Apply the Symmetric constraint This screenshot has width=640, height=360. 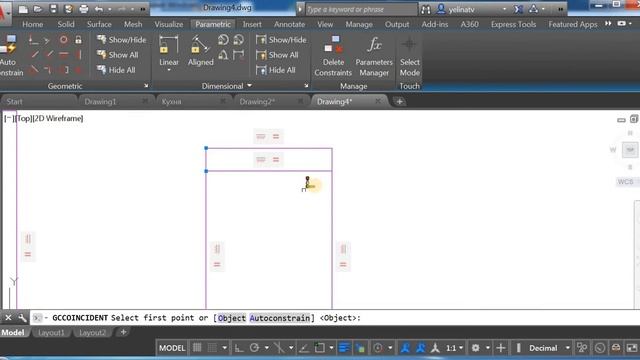pos(64,70)
